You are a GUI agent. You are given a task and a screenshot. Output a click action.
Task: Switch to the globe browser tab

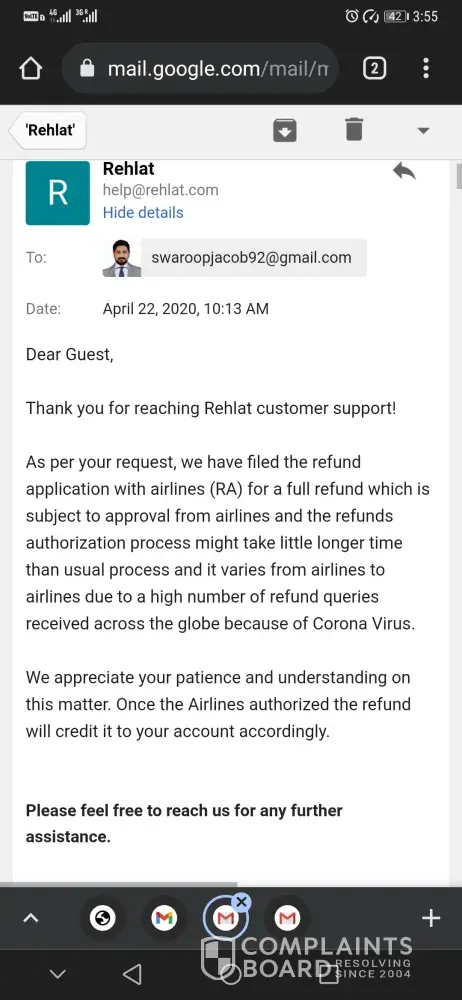(x=103, y=918)
